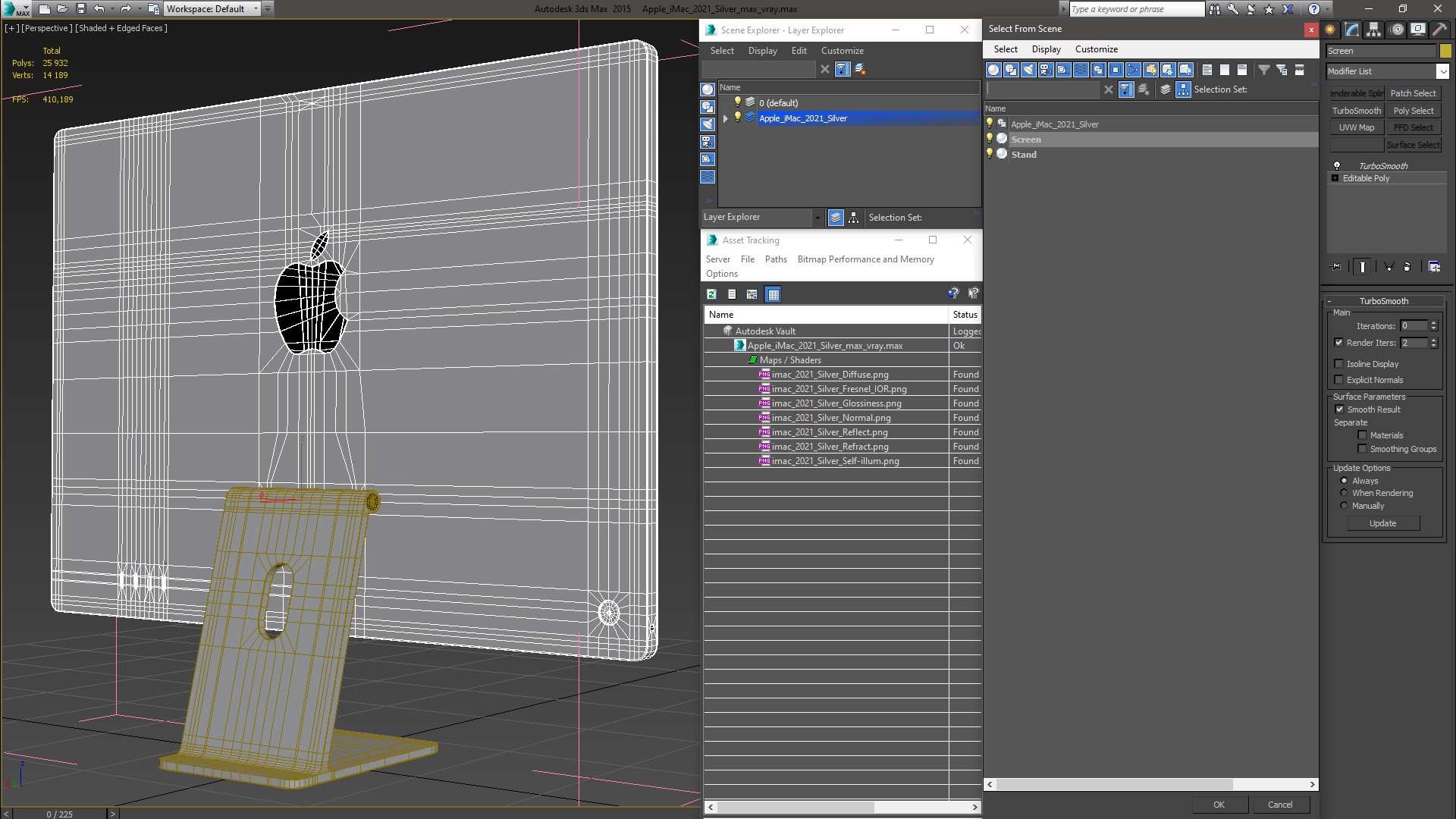Toggle TurboSmooth modifier lightbulb in stack
This screenshot has width=1456, height=819.
[x=1337, y=165]
